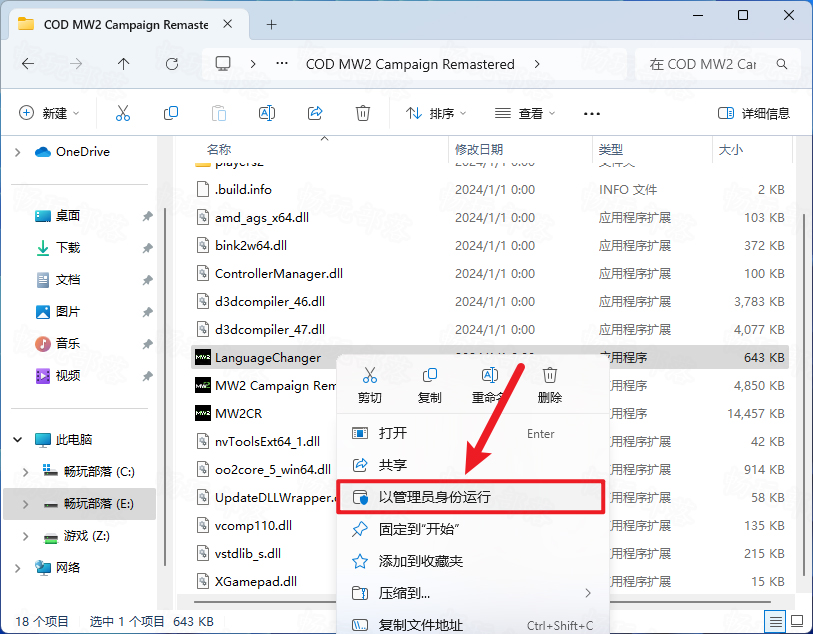Expand the 网络 tree node
The image size is (813, 634).
coord(18,568)
